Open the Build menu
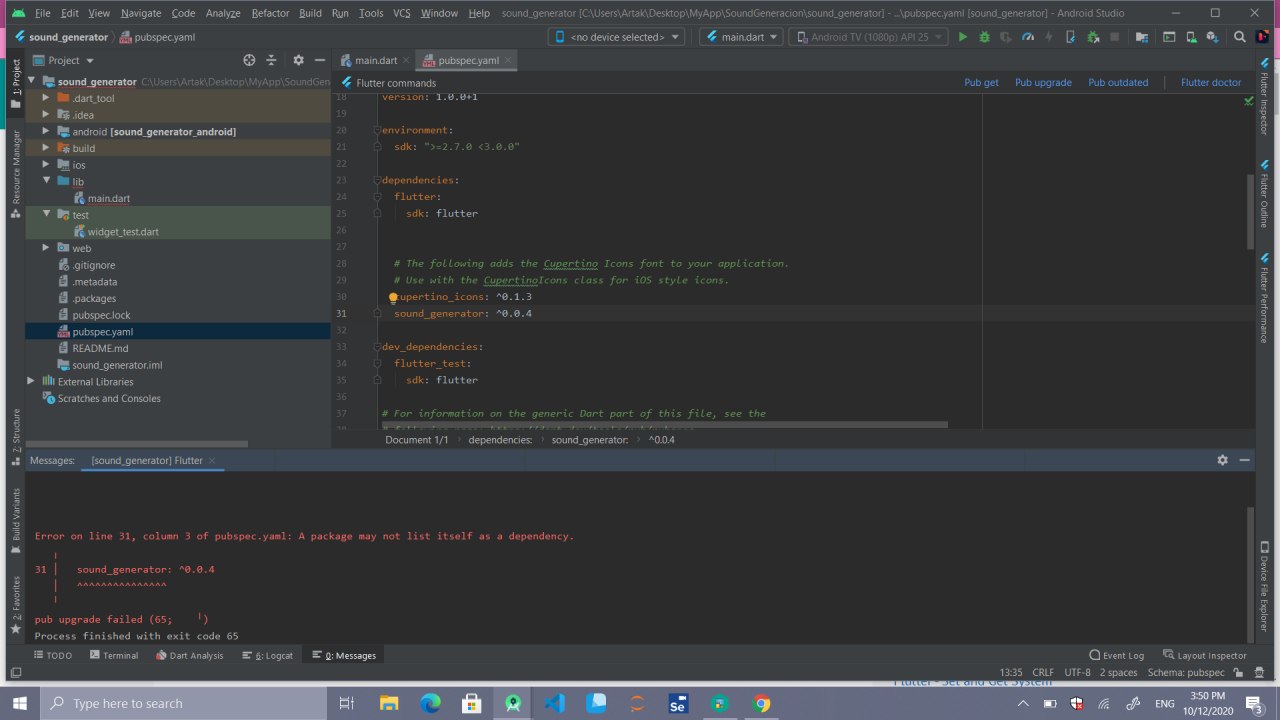 click(x=310, y=13)
